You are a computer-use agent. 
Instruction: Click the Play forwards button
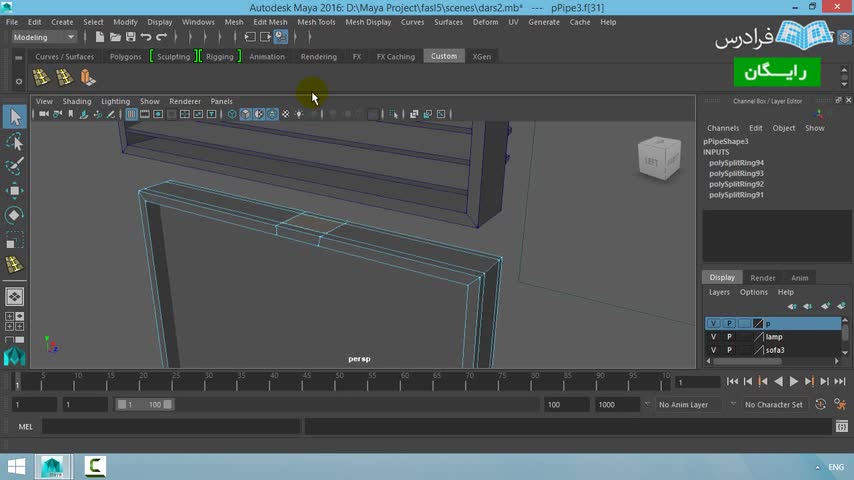click(x=794, y=382)
